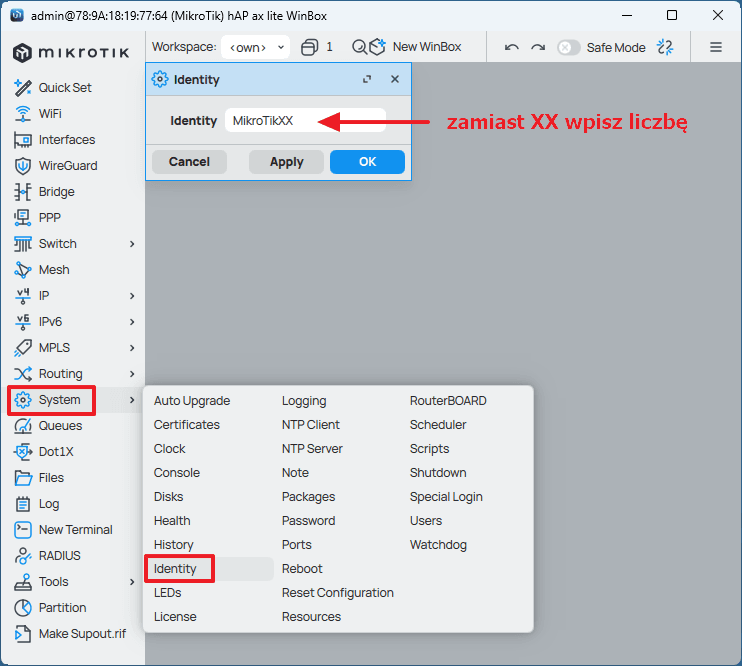Expand the Routing submenu chevron
Screen dimensions: 742x666
(132, 374)
